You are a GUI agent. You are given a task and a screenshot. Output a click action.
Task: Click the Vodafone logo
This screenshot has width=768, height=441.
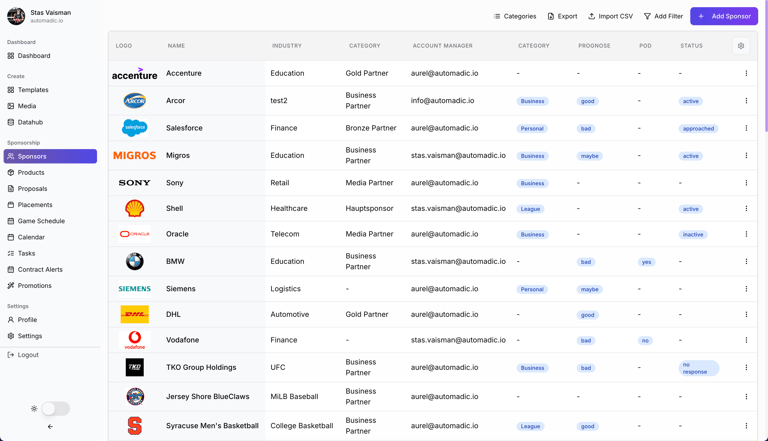[135, 340]
